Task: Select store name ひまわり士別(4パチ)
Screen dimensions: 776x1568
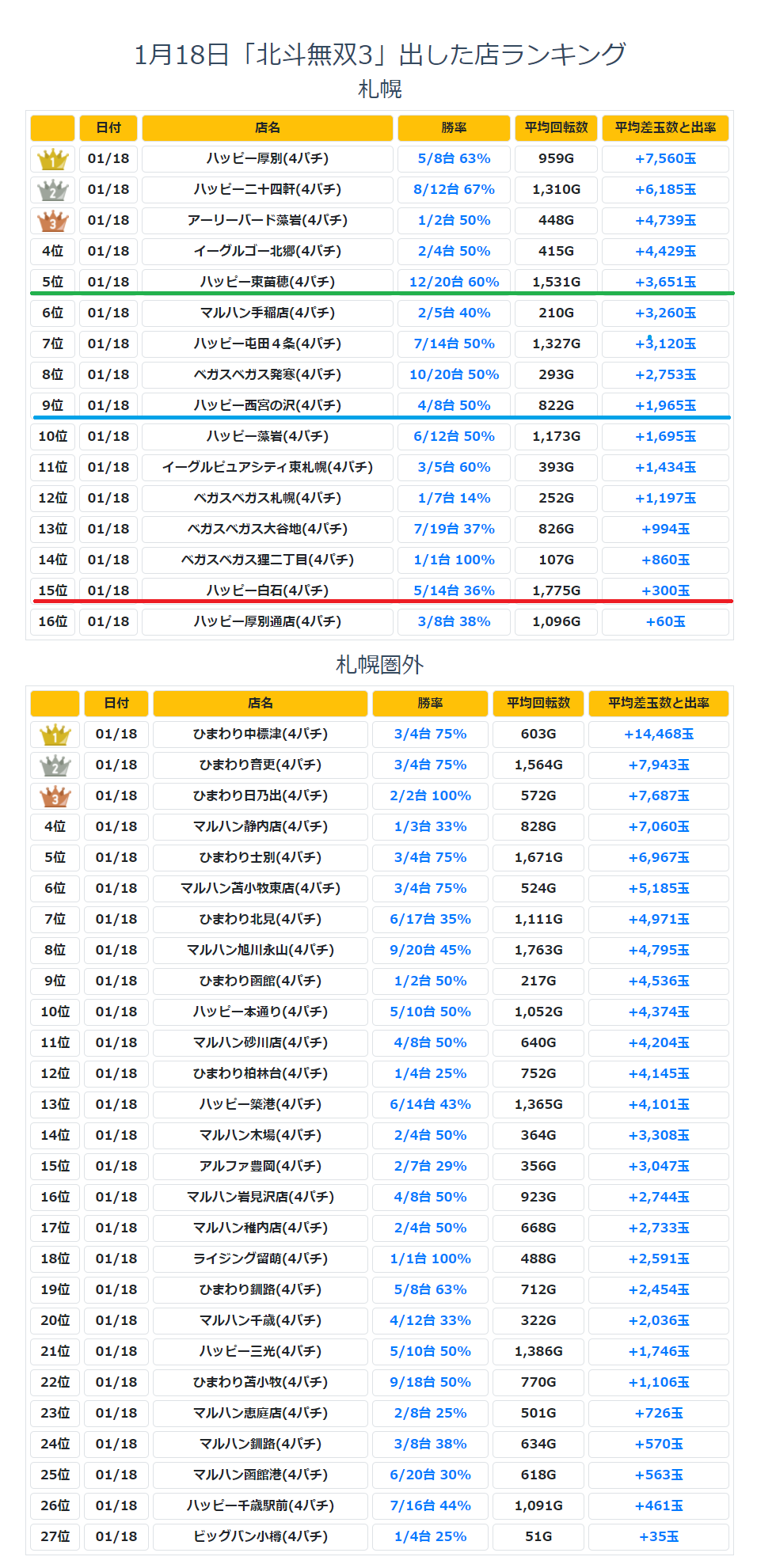Action: (x=261, y=857)
